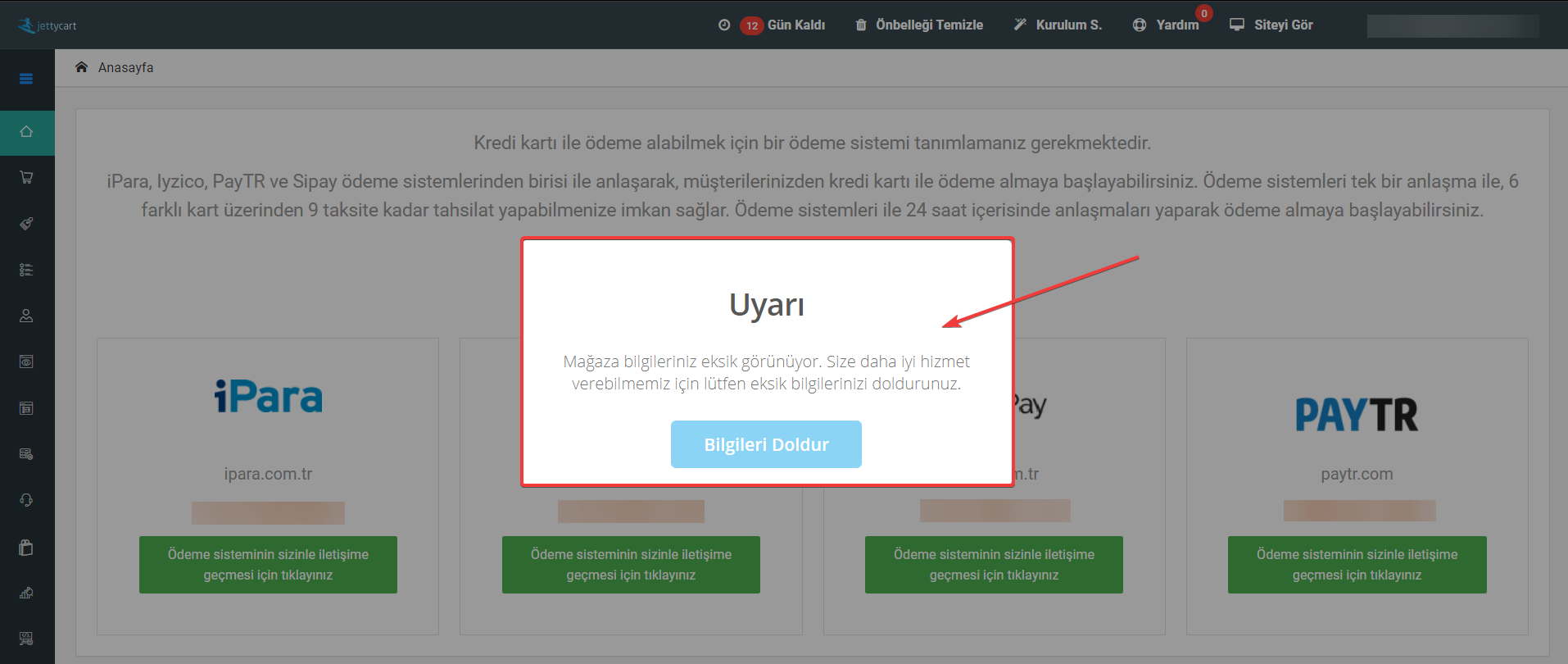Click the iPara logo
1568x664 pixels.
[269, 396]
